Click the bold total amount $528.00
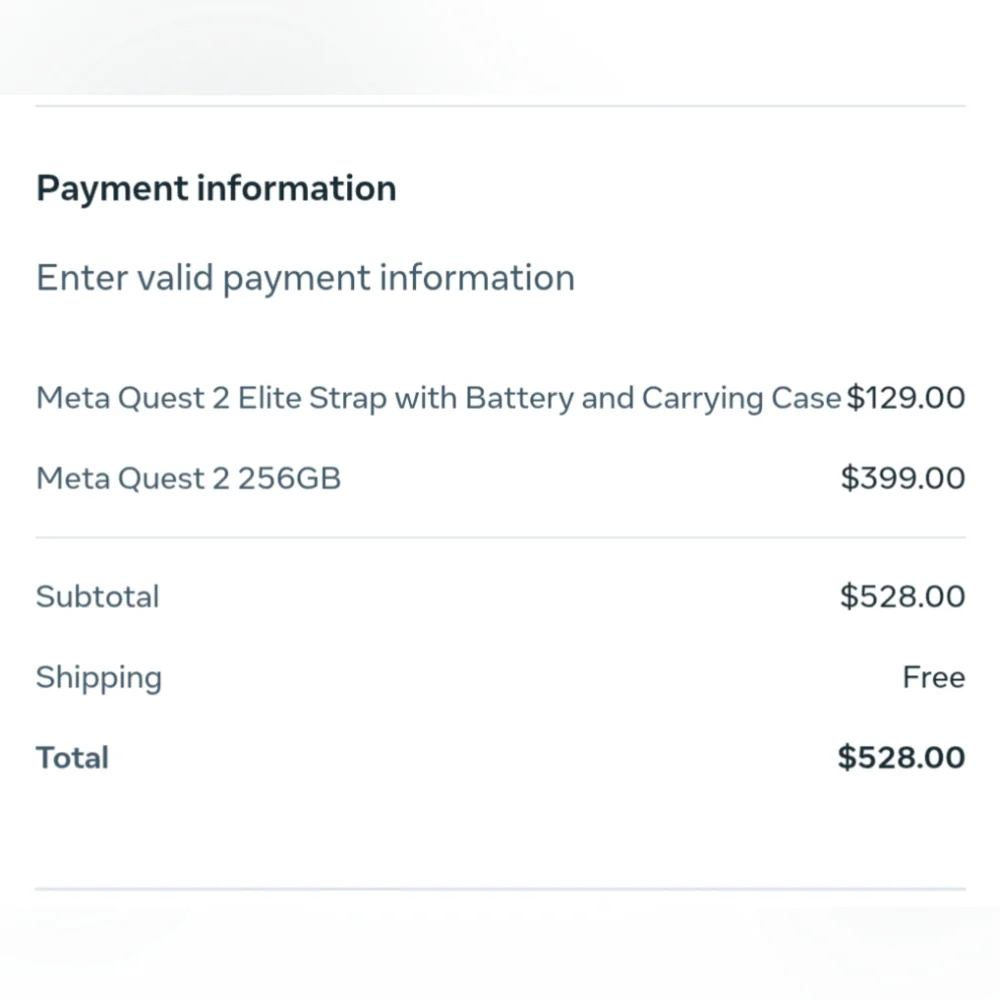This screenshot has height=1000, width=1000. pos(901,758)
